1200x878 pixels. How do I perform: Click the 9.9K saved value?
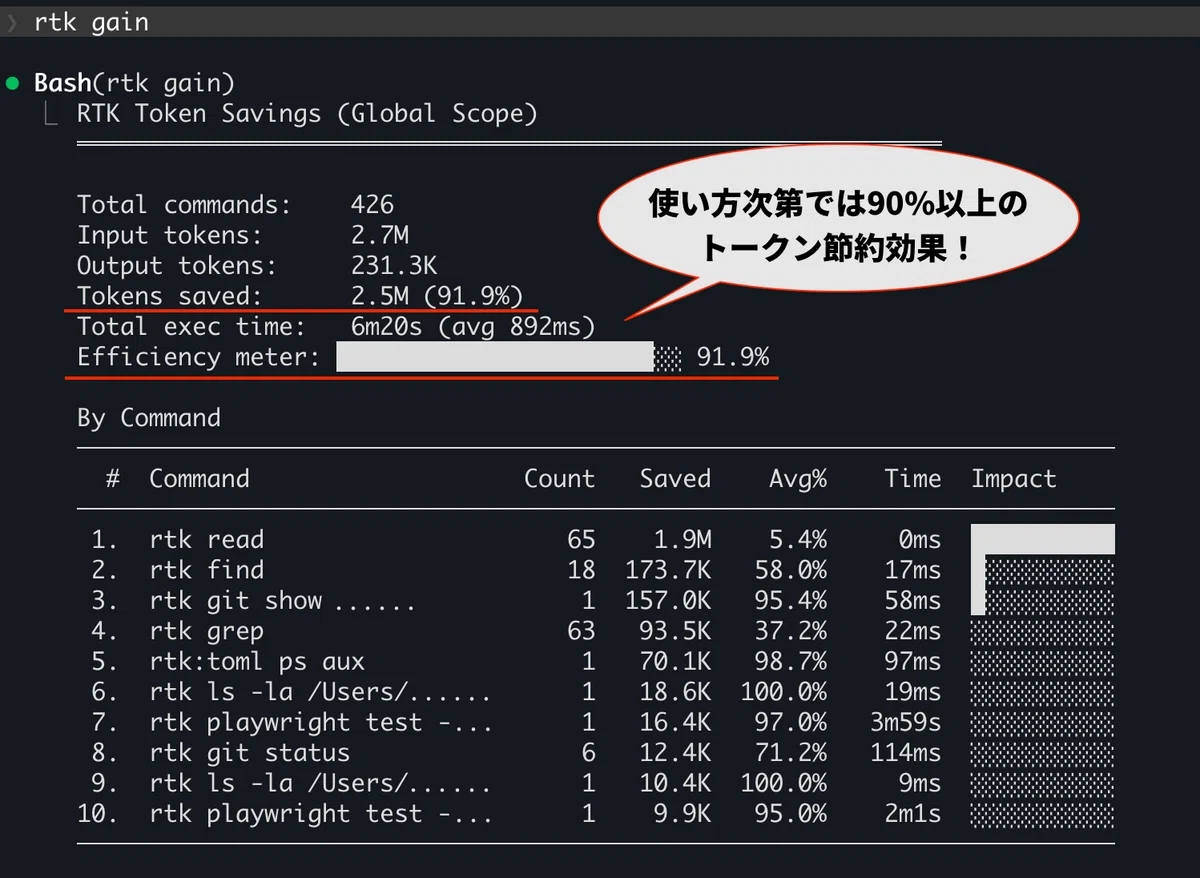[683, 814]
